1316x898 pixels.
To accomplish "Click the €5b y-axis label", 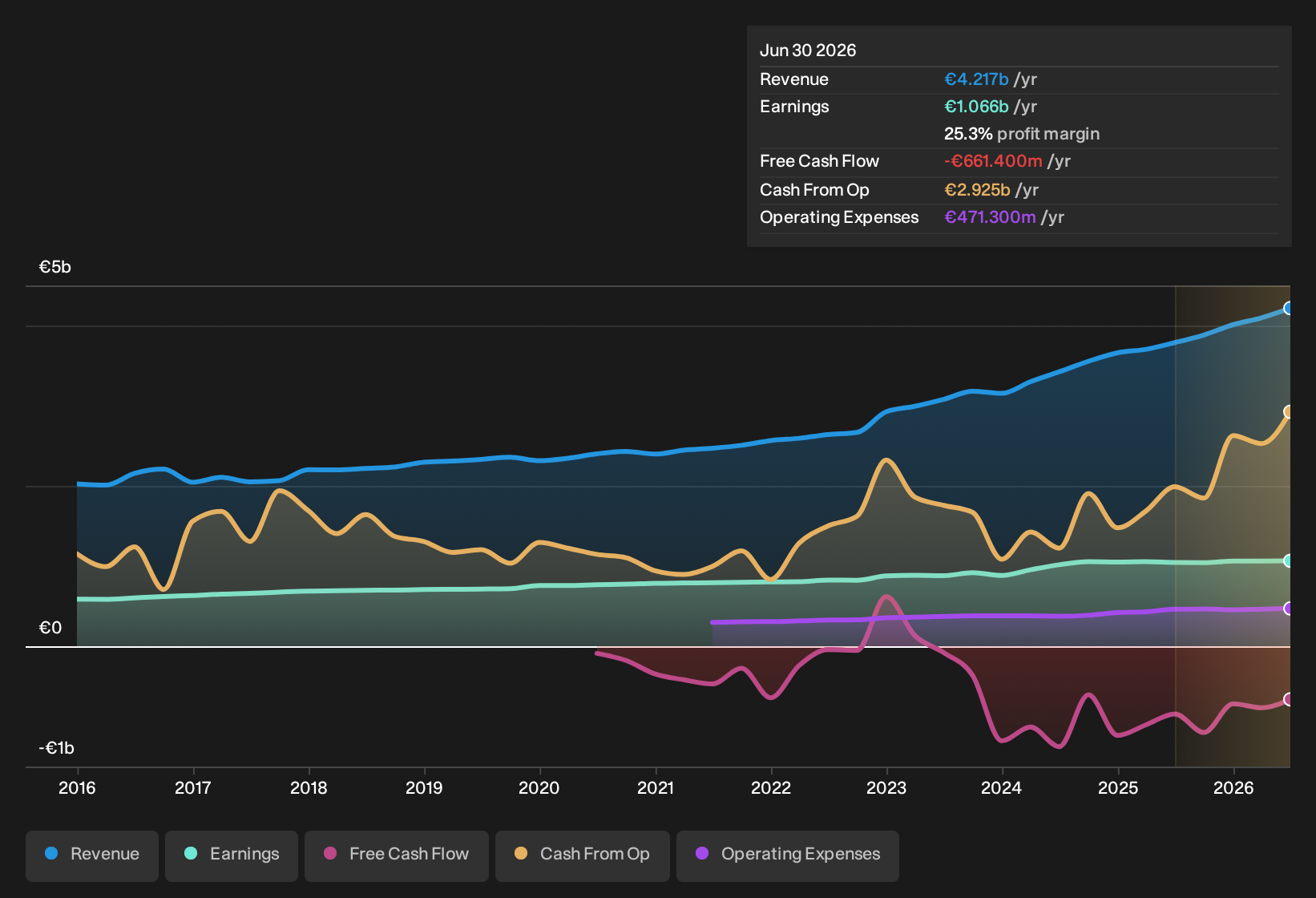I will point(55,267).
